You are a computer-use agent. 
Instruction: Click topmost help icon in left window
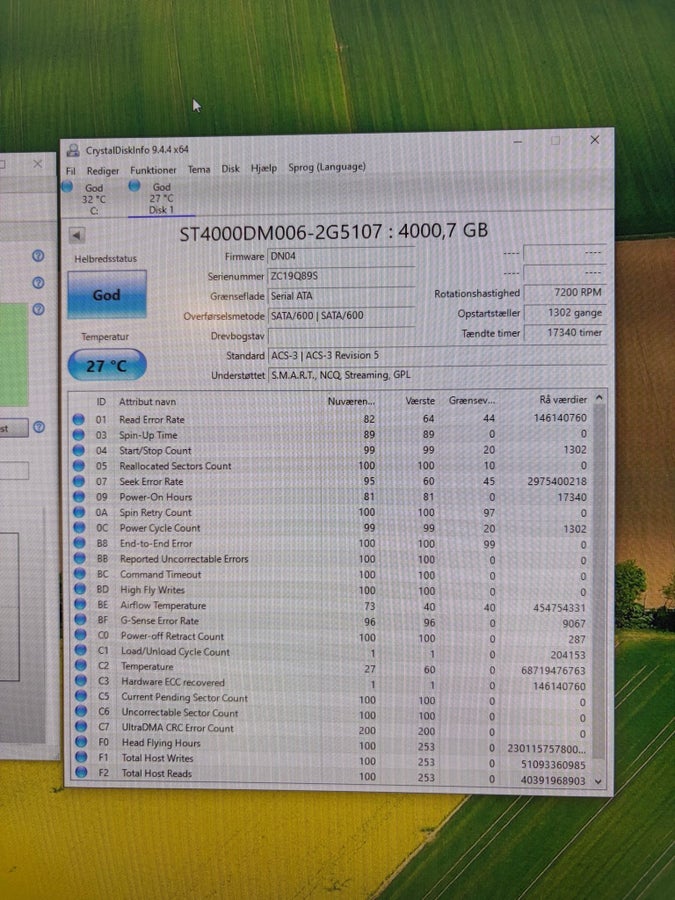(38, 256)
